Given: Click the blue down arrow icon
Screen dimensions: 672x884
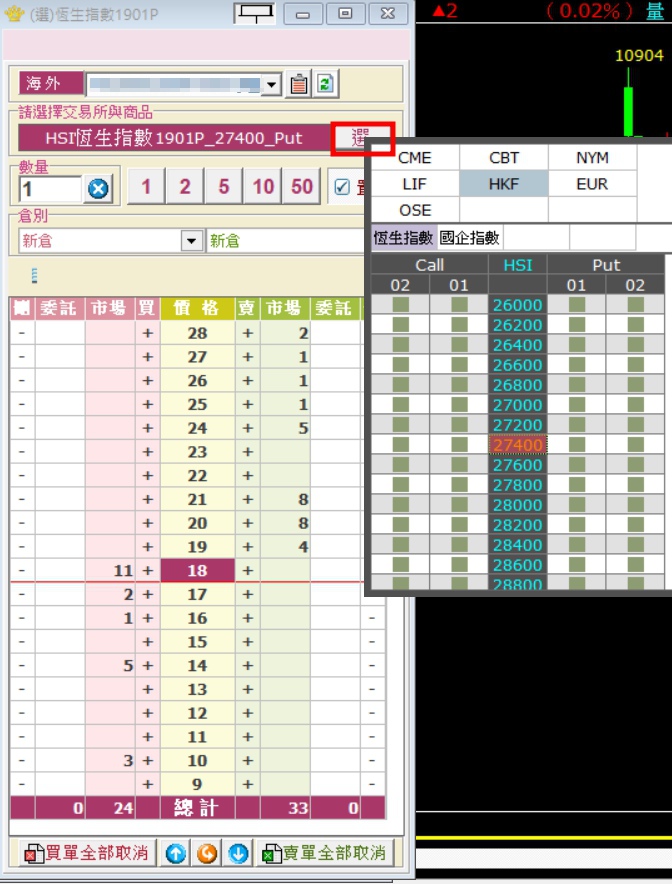Looking at the screenshot, I should 238,854.
